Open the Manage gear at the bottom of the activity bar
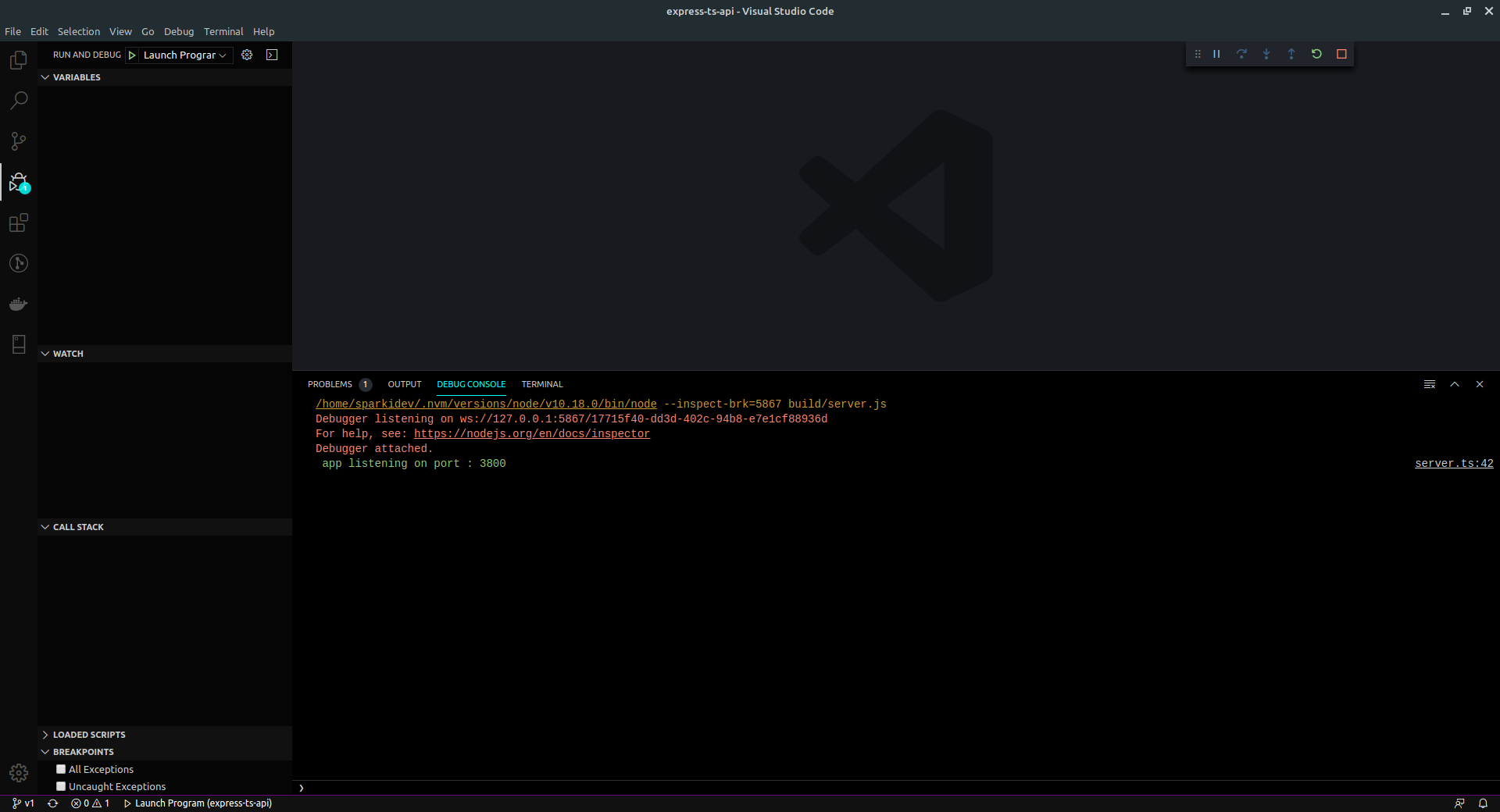The image size is (1500, 812). pyautogui.click(x=19, y=773)
